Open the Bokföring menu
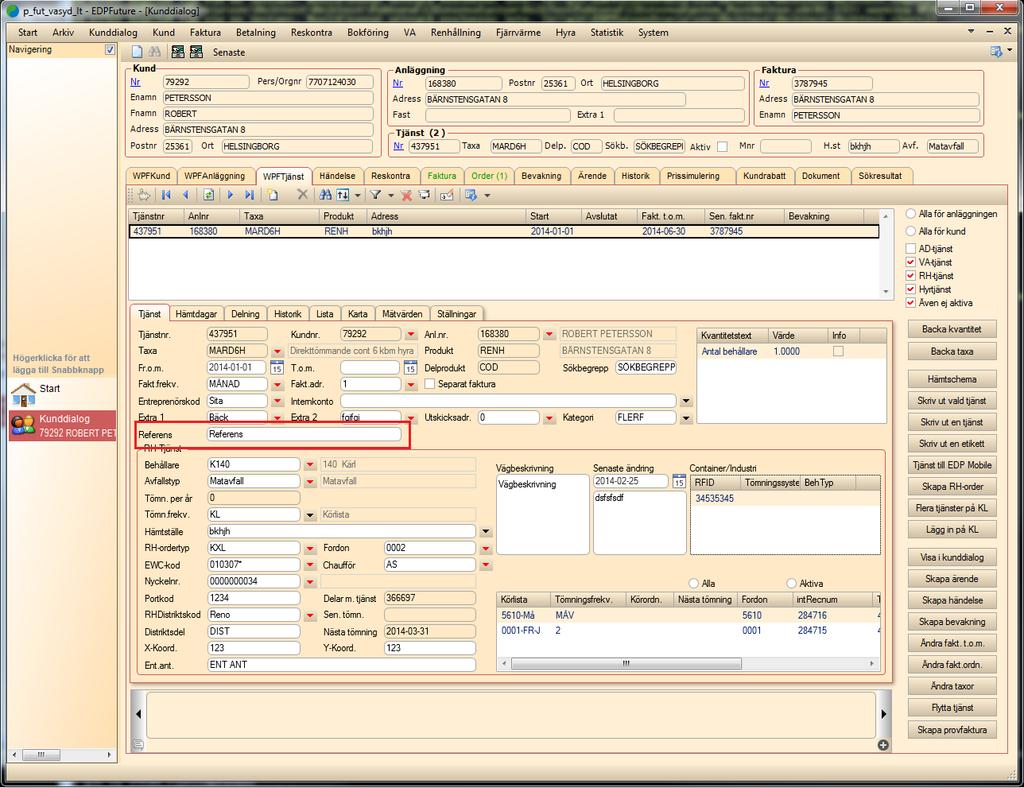 tap(368, 32)
